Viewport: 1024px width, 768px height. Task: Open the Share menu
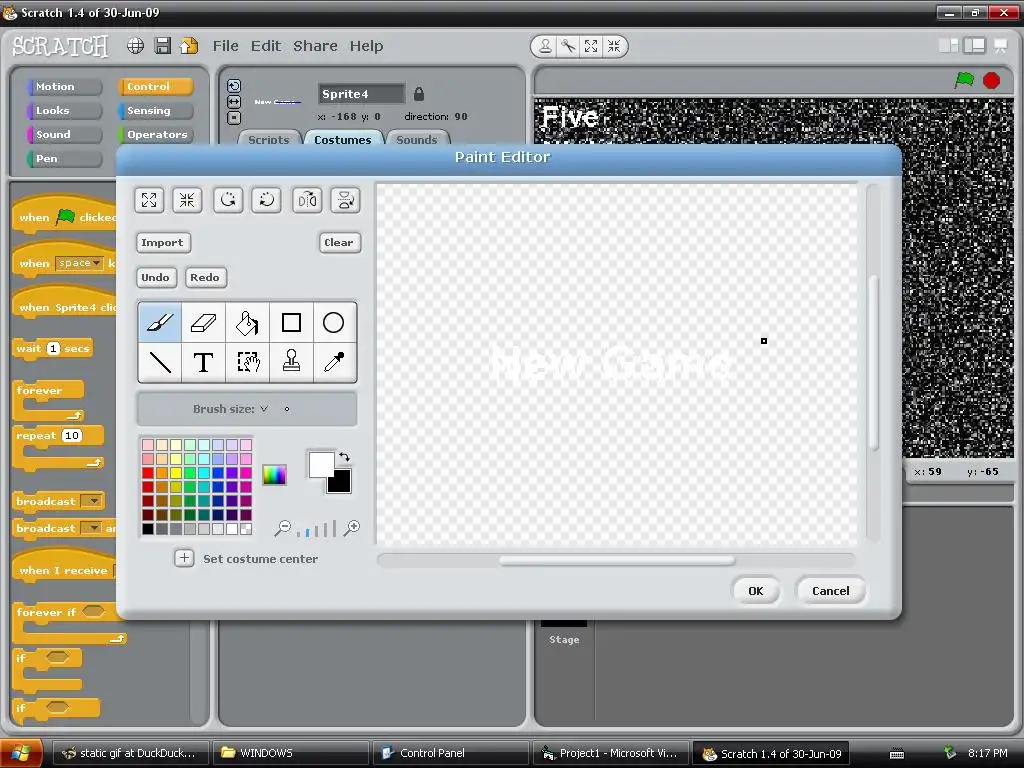point(315,46)
